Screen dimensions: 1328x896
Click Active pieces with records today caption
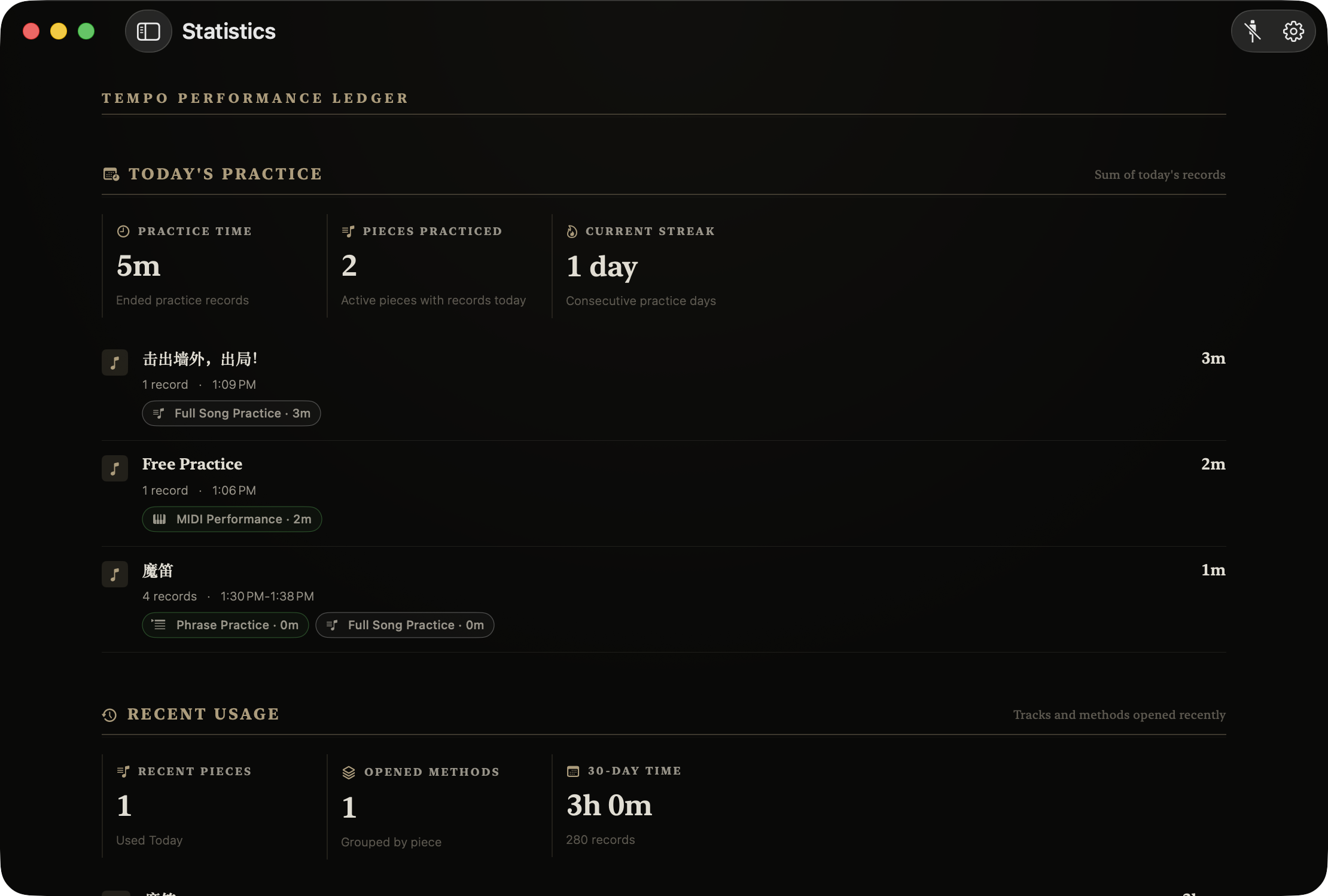coord(434,300)
